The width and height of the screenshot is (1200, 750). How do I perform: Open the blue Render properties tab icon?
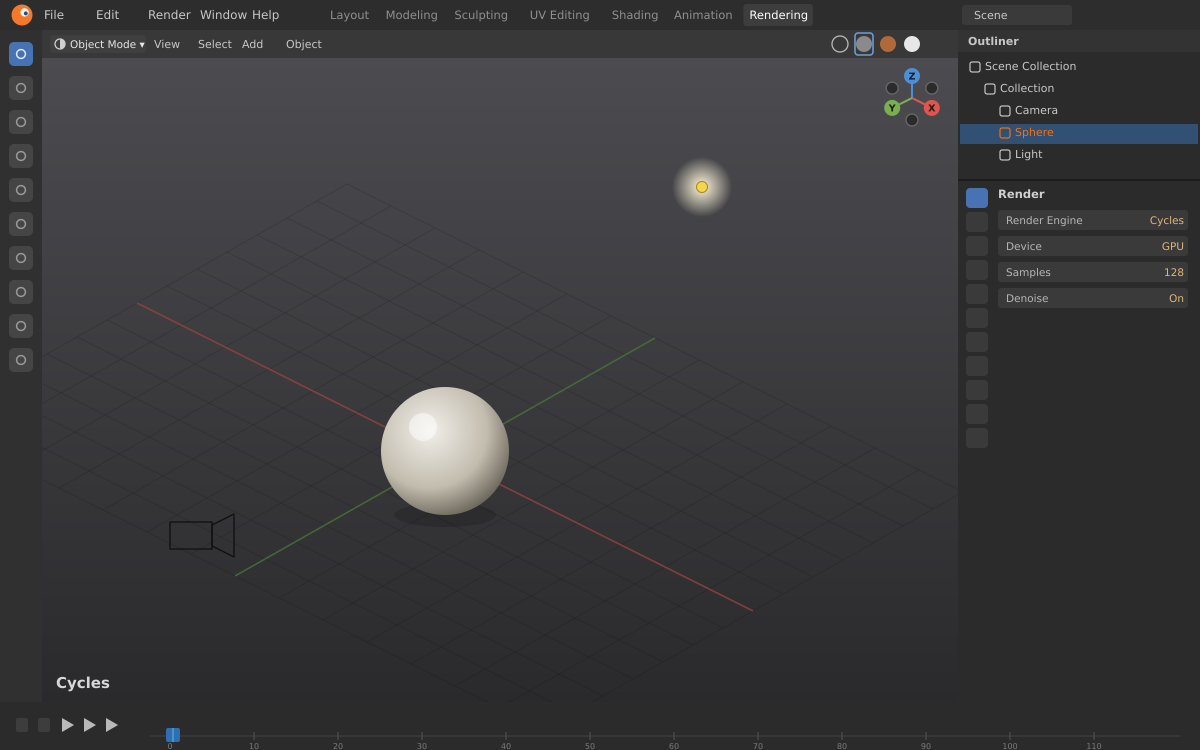coord(977,198)
